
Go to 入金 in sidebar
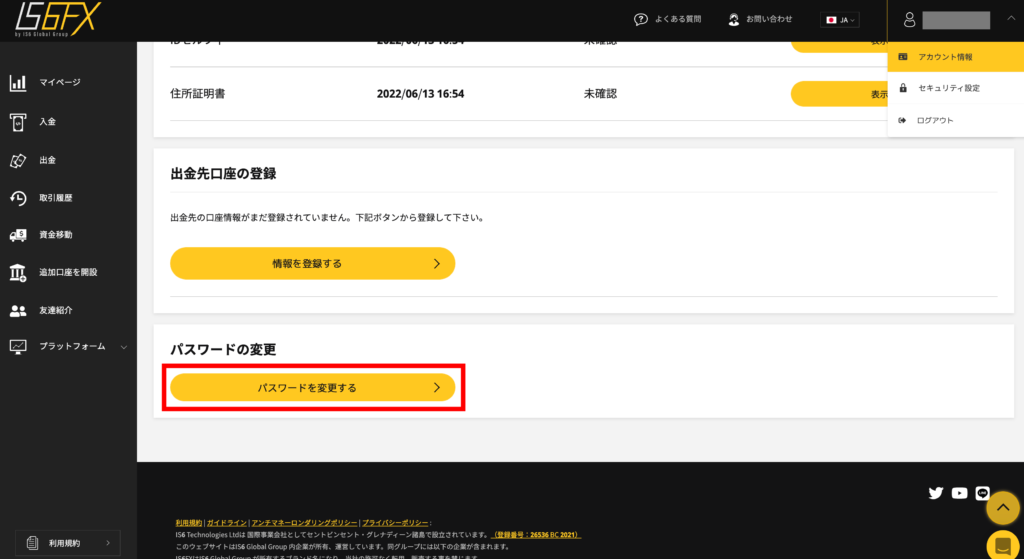pyautogui.click(x=48, y=121)
